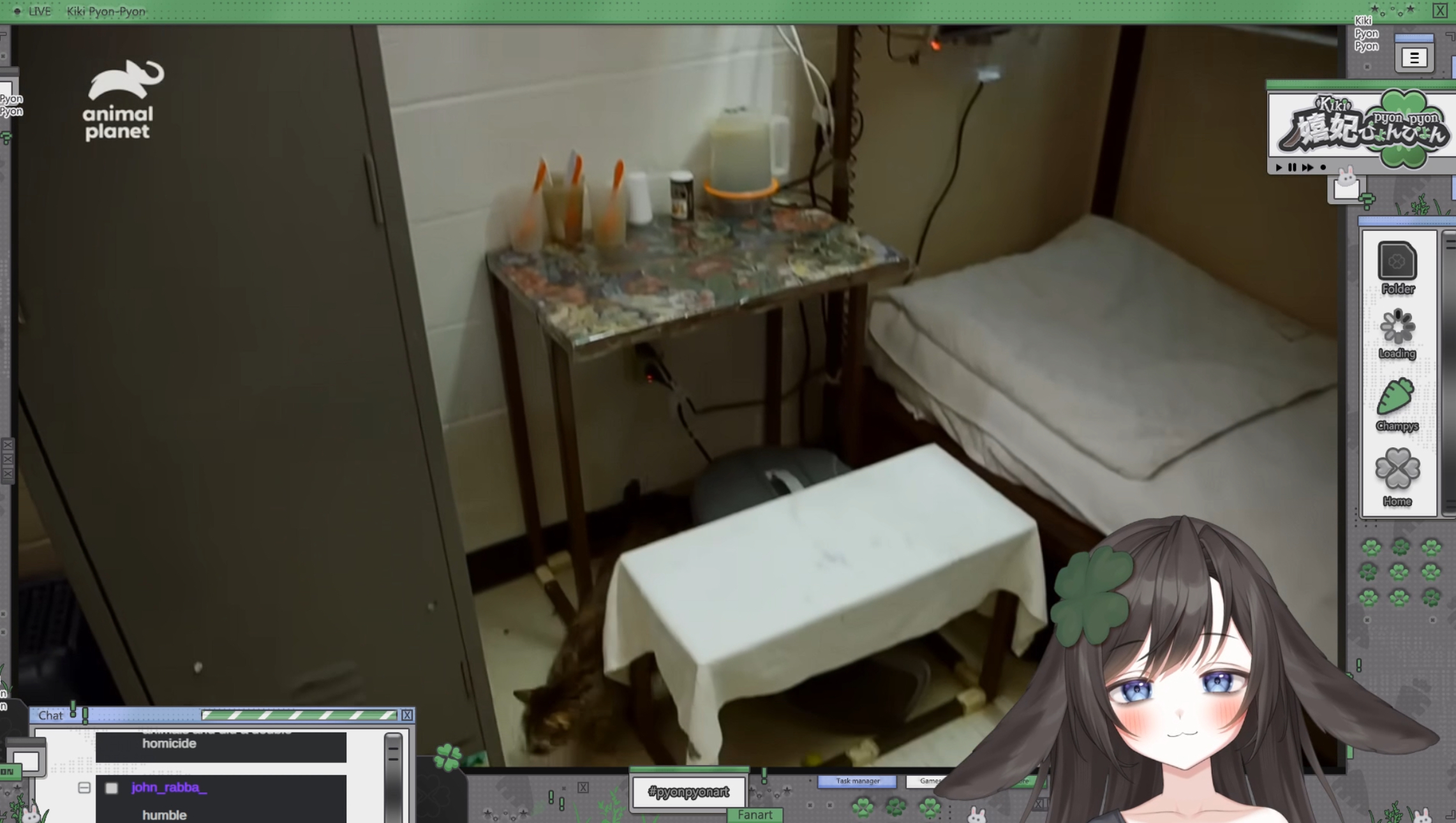Viewport: 1456px width, 823px height.
Task: Click the #pyonpyonart hashtag field
Action: click(688, 792)
